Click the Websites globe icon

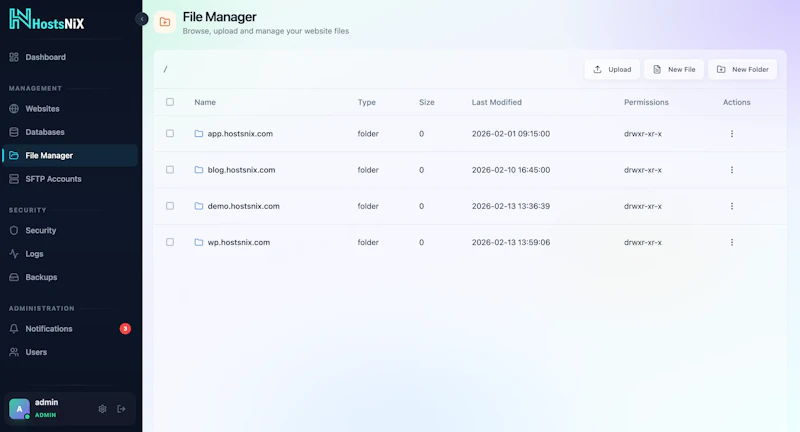(14, 109)
